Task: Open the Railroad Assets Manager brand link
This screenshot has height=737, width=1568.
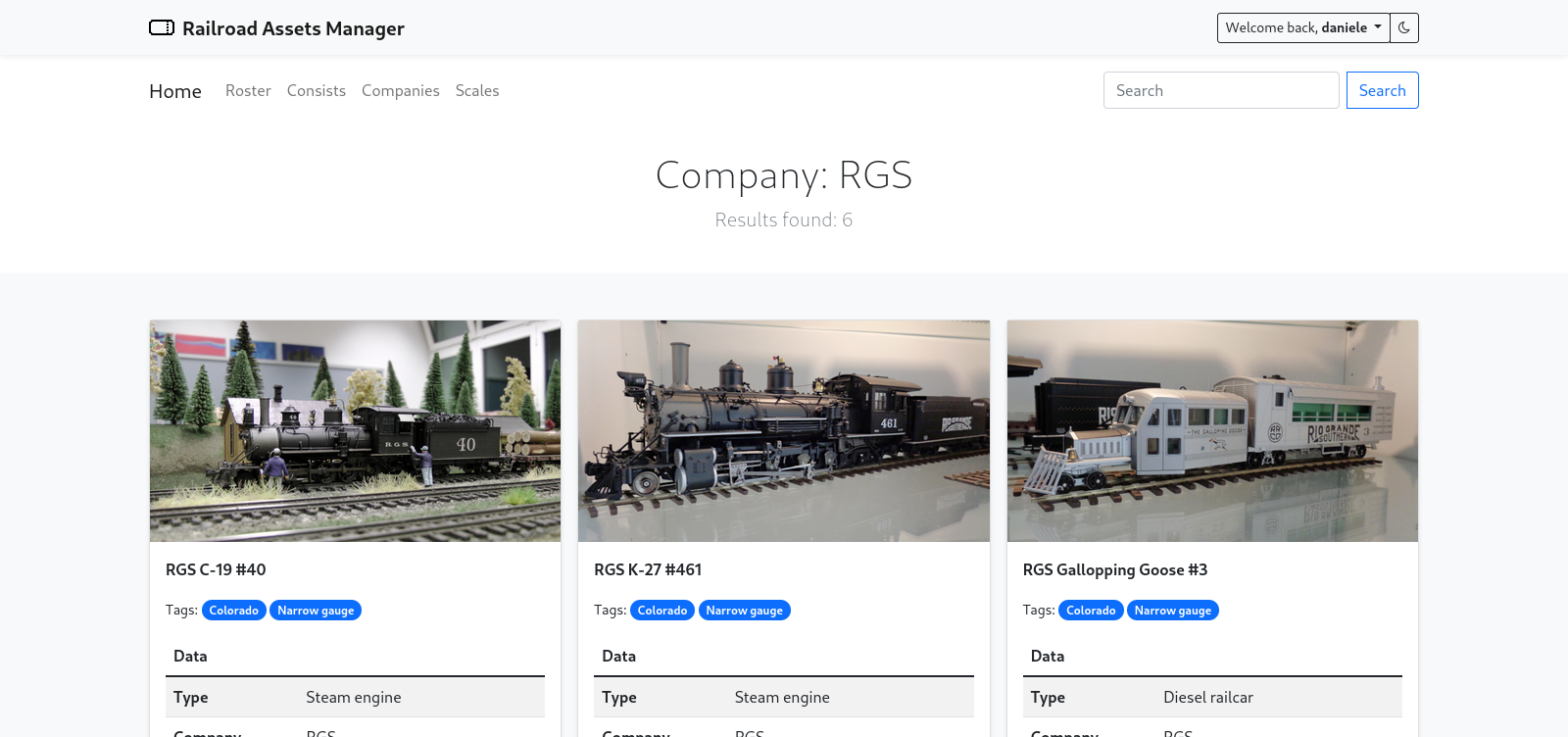Action: pos(276,28)
